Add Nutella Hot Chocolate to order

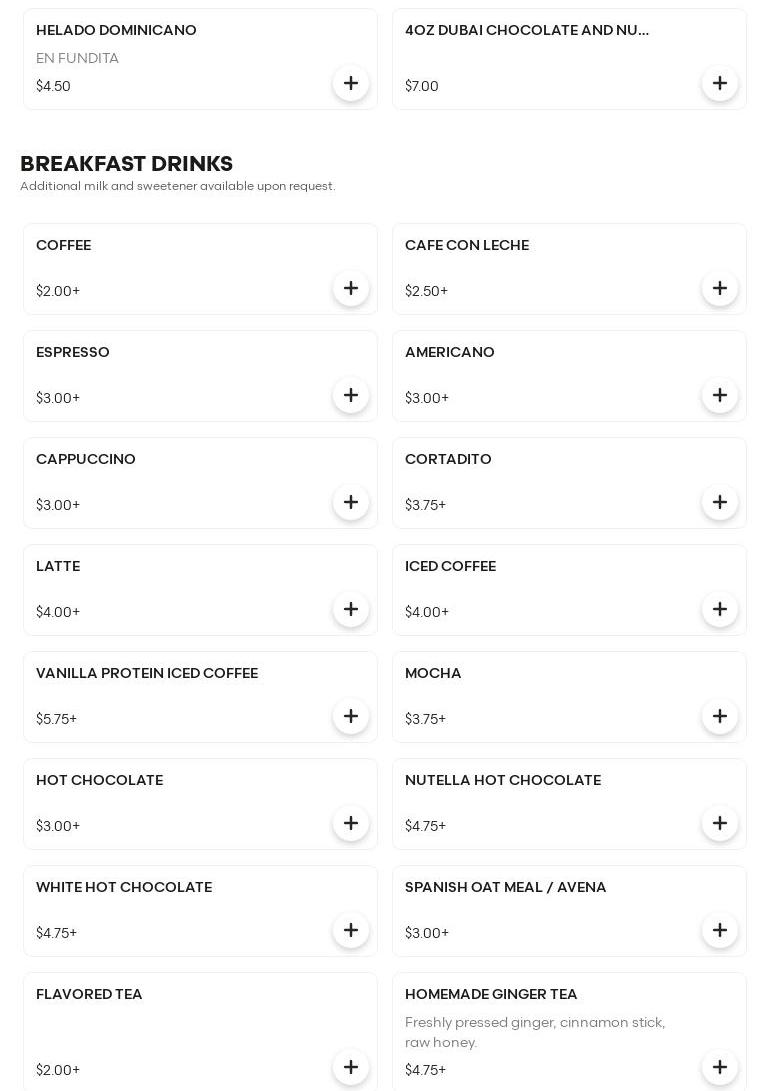tap(720, 824)
